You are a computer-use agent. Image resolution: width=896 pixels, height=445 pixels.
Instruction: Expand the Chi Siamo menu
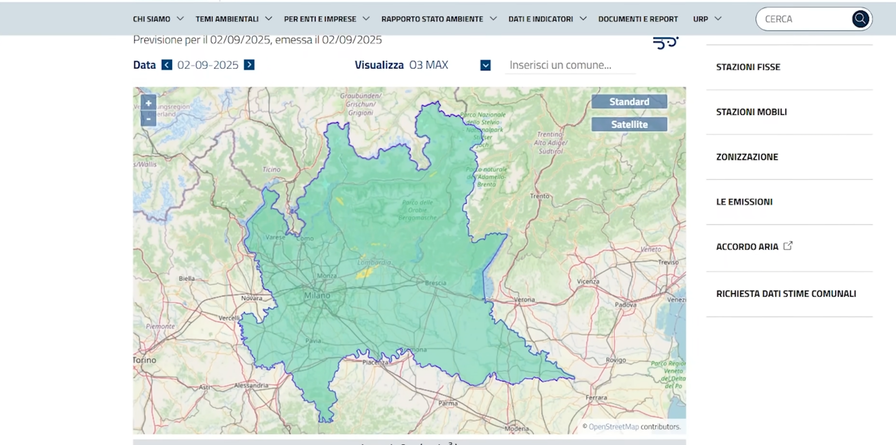[x=158, y=19]
